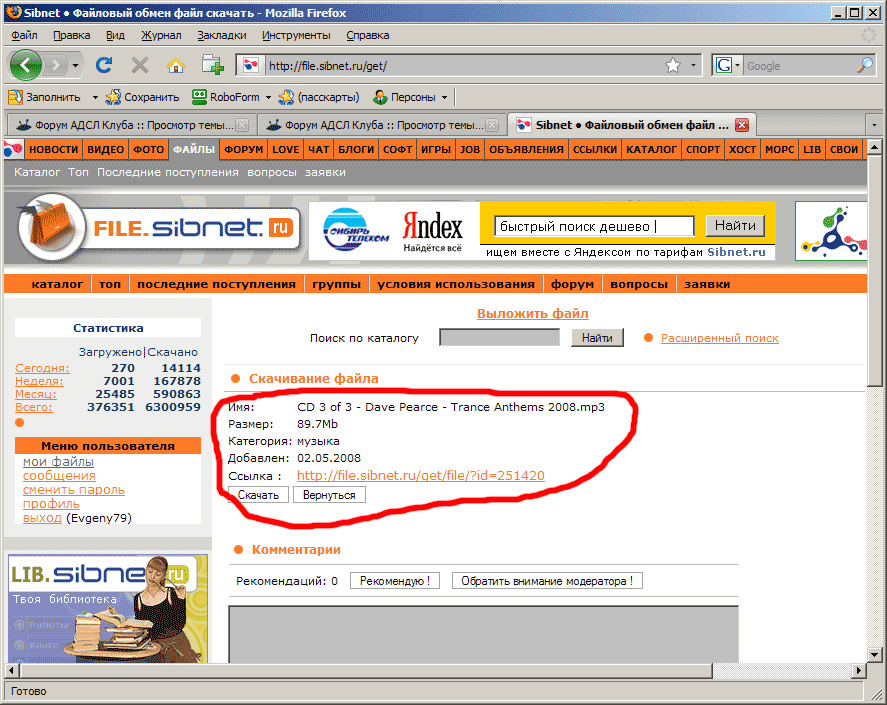Screen dimensions: 887x705
Task: Click Обратить внимание модератора ! button
Action: 547,581
